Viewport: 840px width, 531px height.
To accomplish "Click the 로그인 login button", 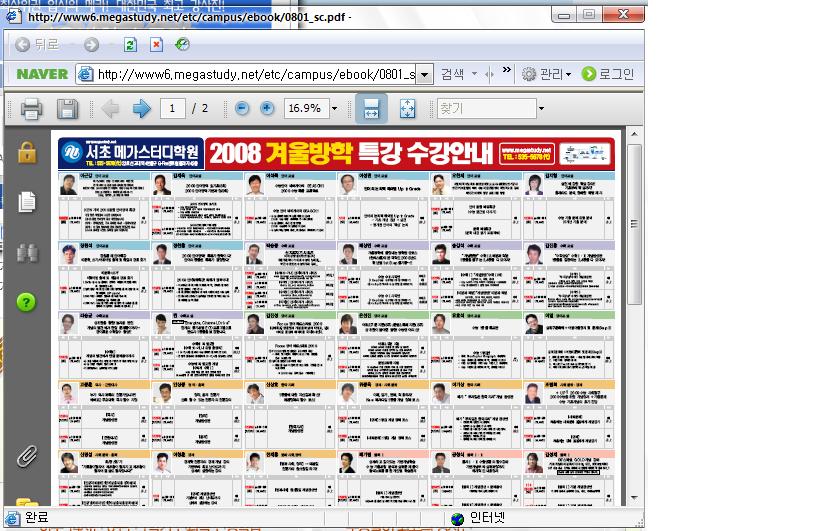I will click(608, 74).
